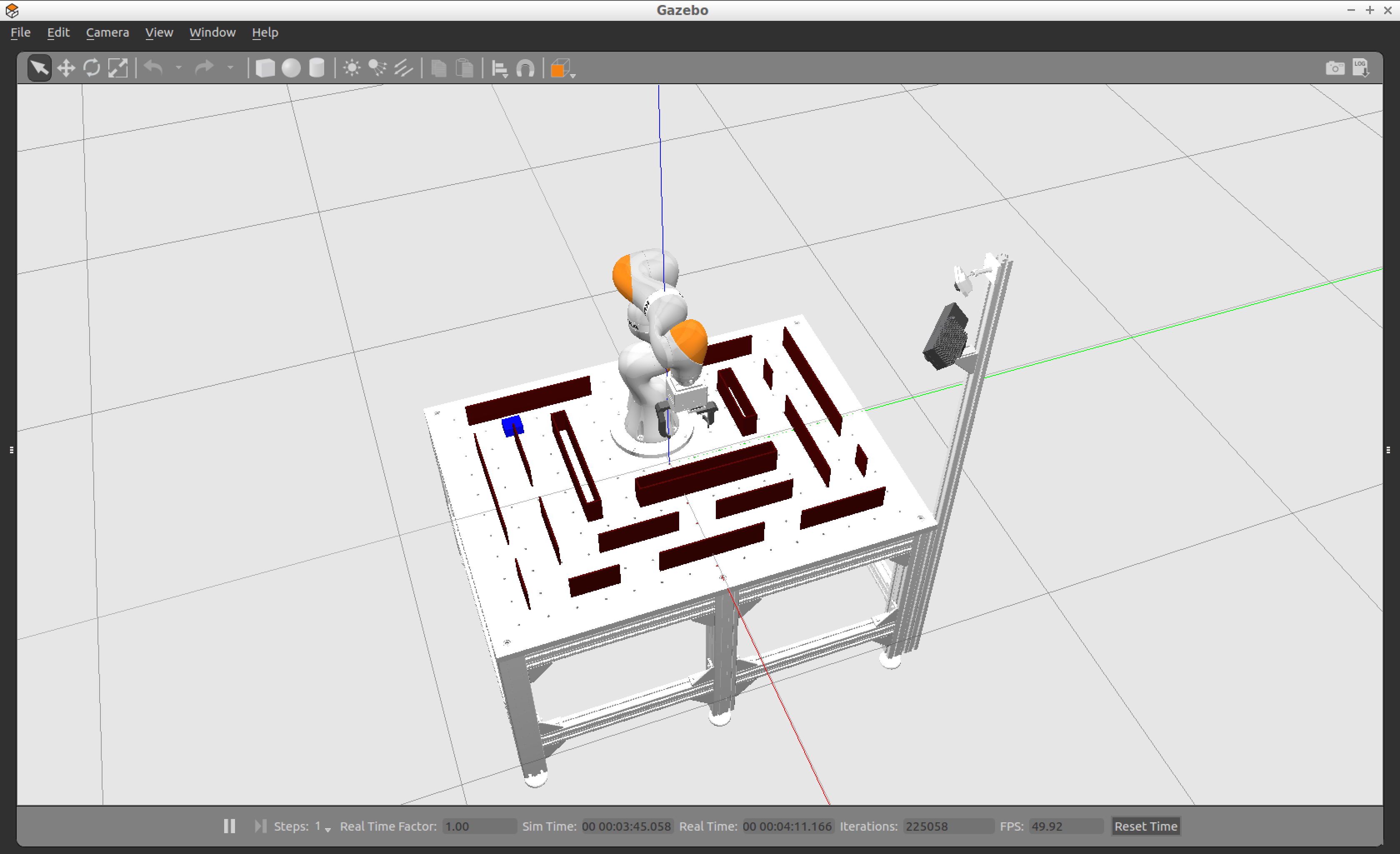Open data logging tool

click(1360, 68)
